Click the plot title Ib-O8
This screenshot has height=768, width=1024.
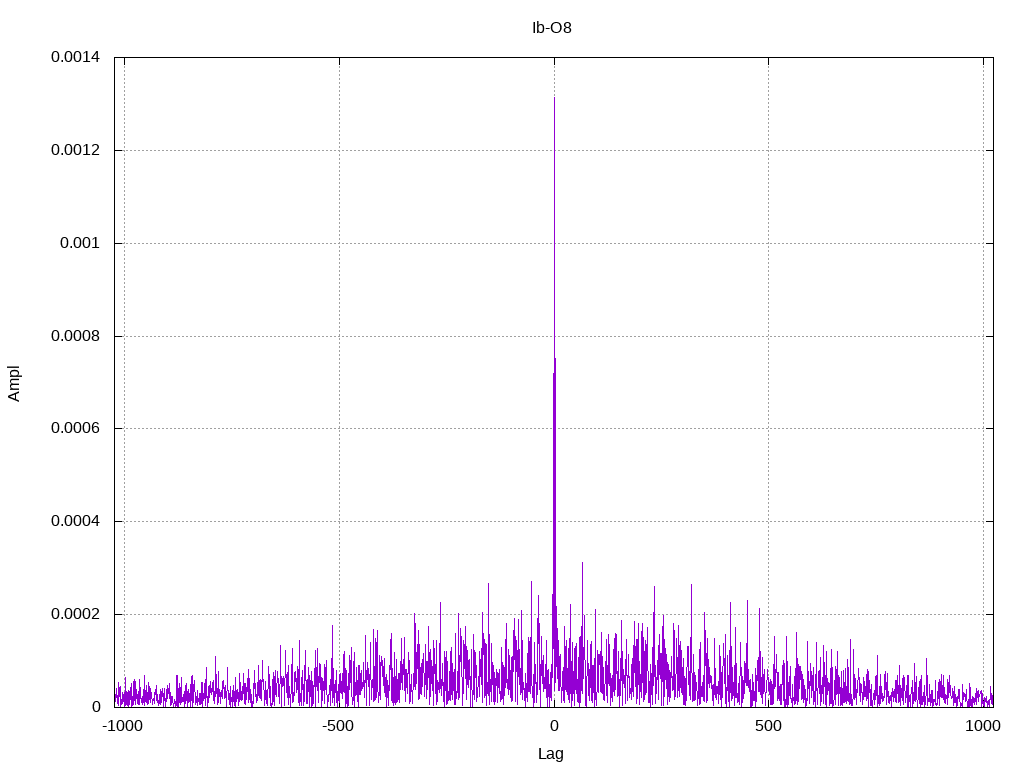(552, 28)
